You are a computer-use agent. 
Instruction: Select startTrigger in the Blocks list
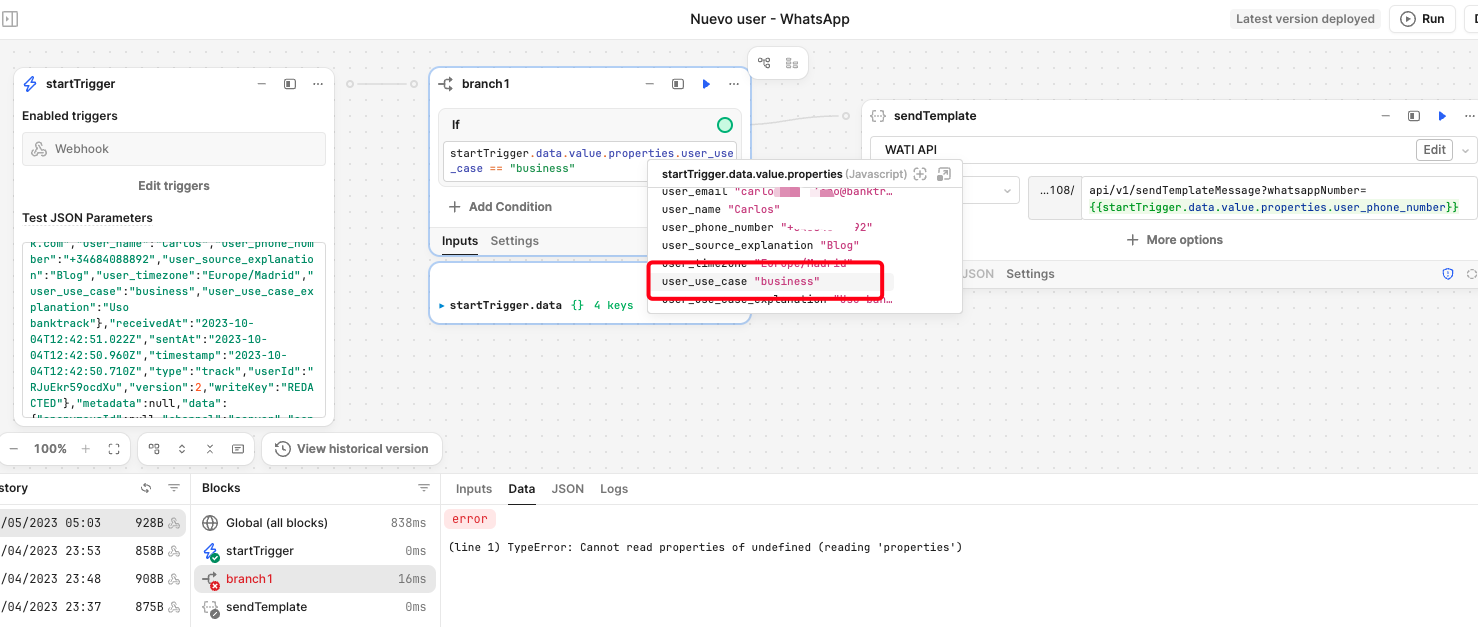tap(313, 551)
